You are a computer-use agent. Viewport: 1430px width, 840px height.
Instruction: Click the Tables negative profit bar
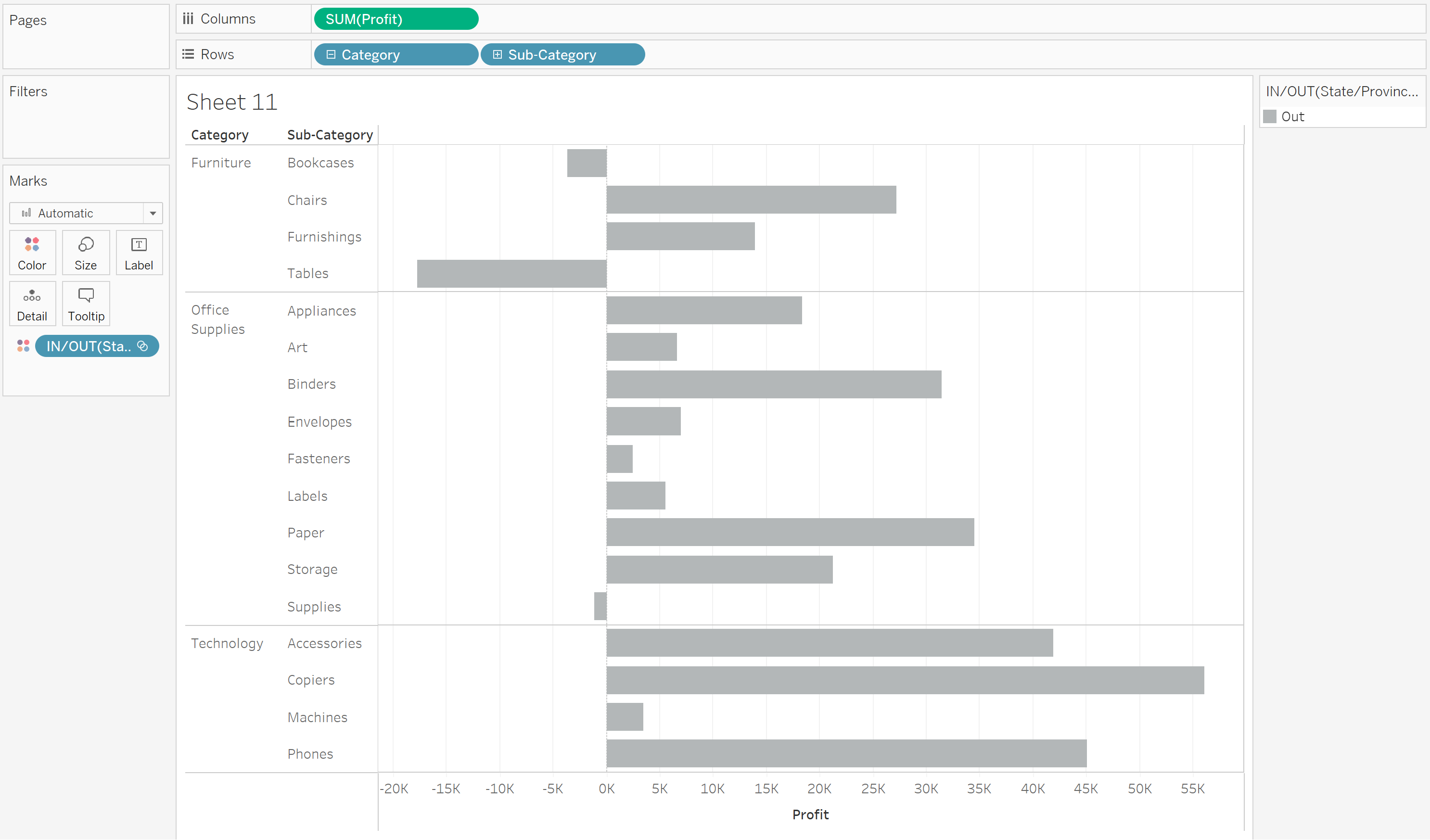(x=512, y=274)
